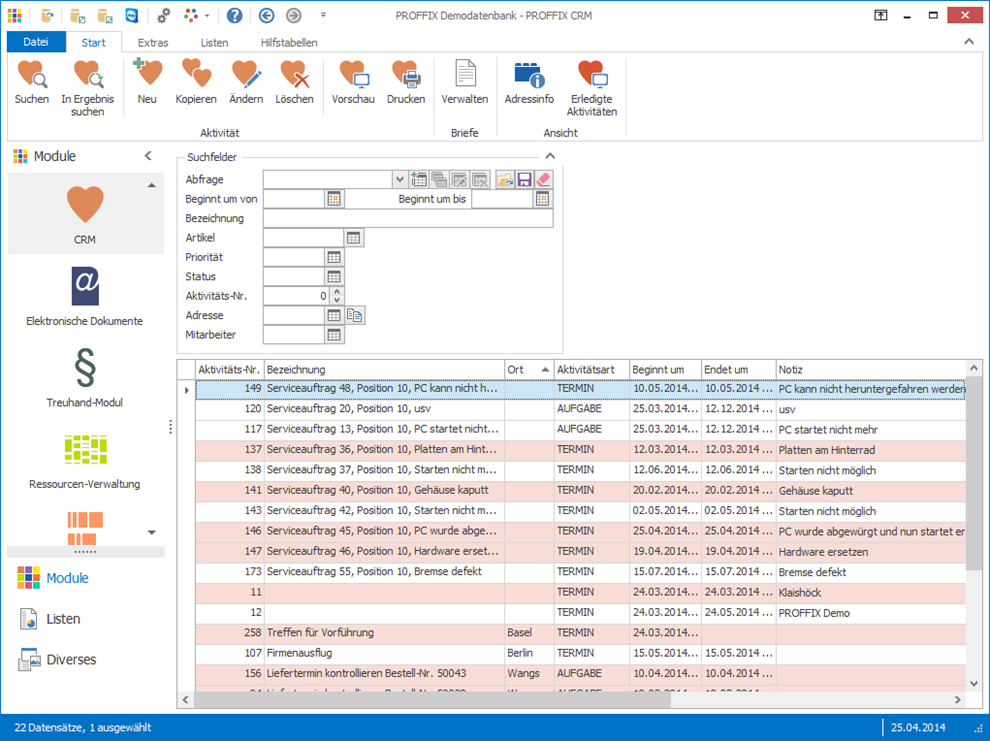Open Status lookup table button
990x741 pixels.
pos(334,276)
